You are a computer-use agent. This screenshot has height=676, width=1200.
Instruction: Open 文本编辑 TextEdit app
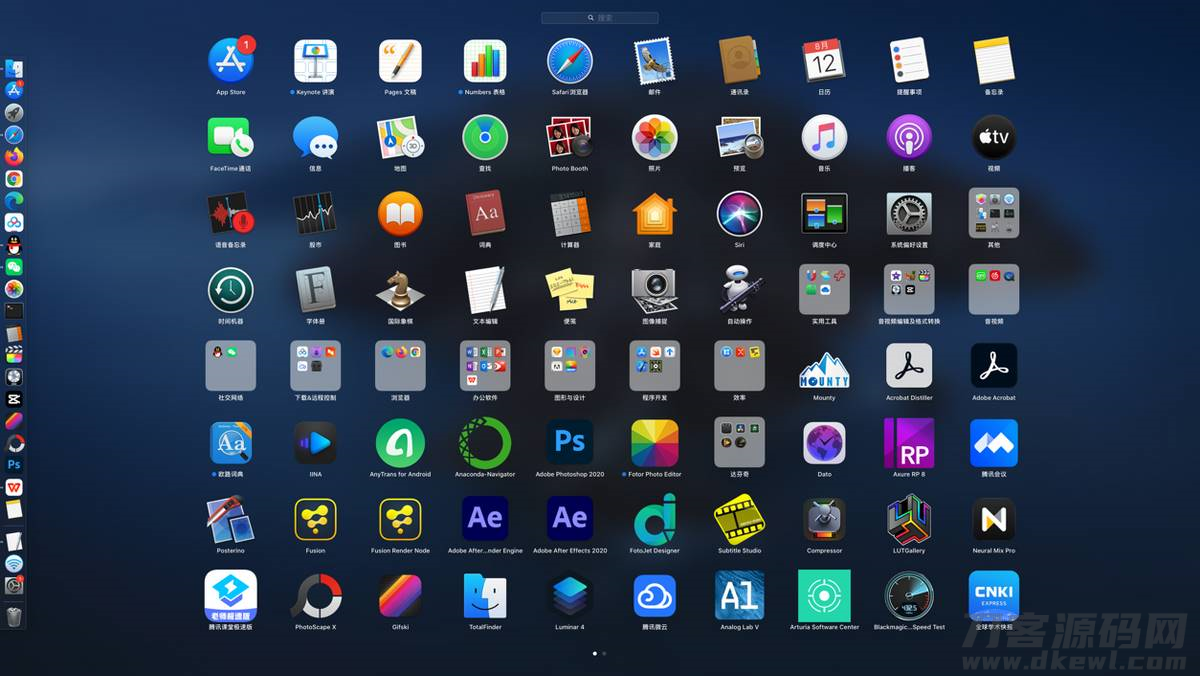pyautogui.click(x=485, y=291)
